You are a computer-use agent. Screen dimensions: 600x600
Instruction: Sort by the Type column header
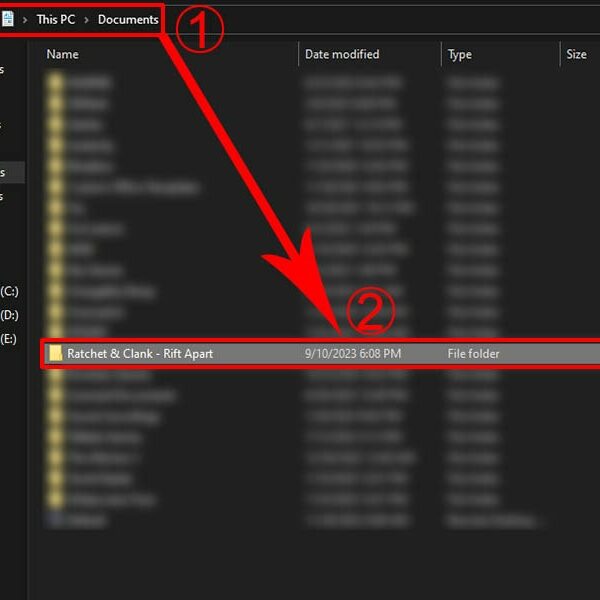click(x=460, y=55)
